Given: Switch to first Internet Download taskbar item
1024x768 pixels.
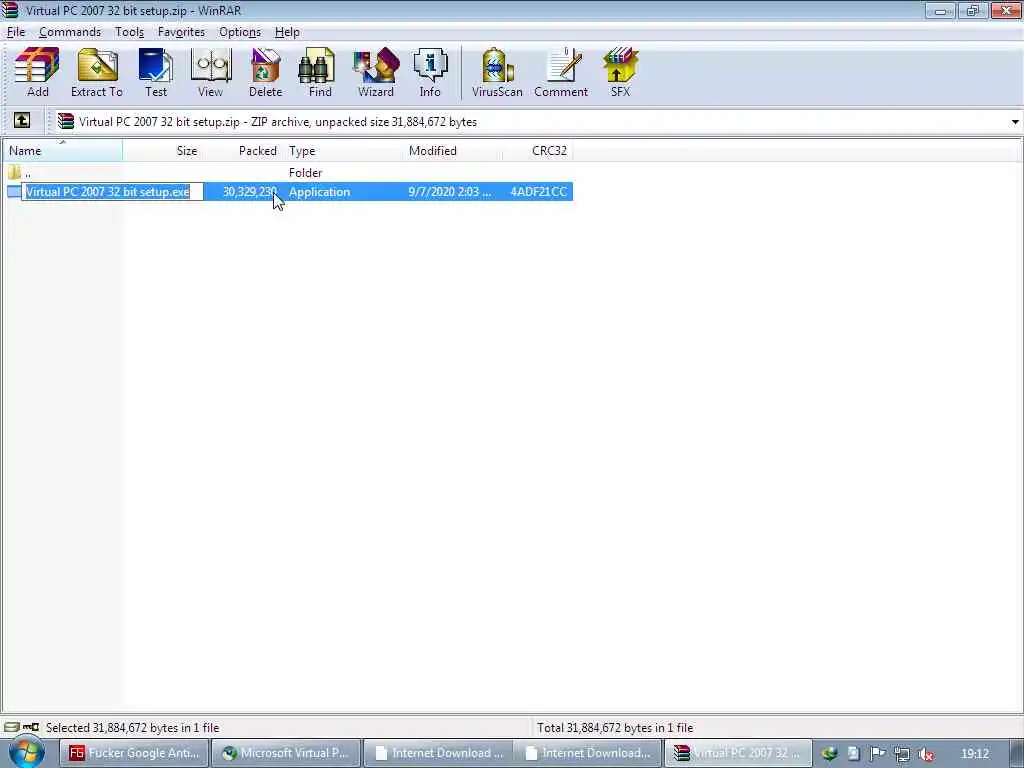Looking at the screenshot, I should coord(438,753).
